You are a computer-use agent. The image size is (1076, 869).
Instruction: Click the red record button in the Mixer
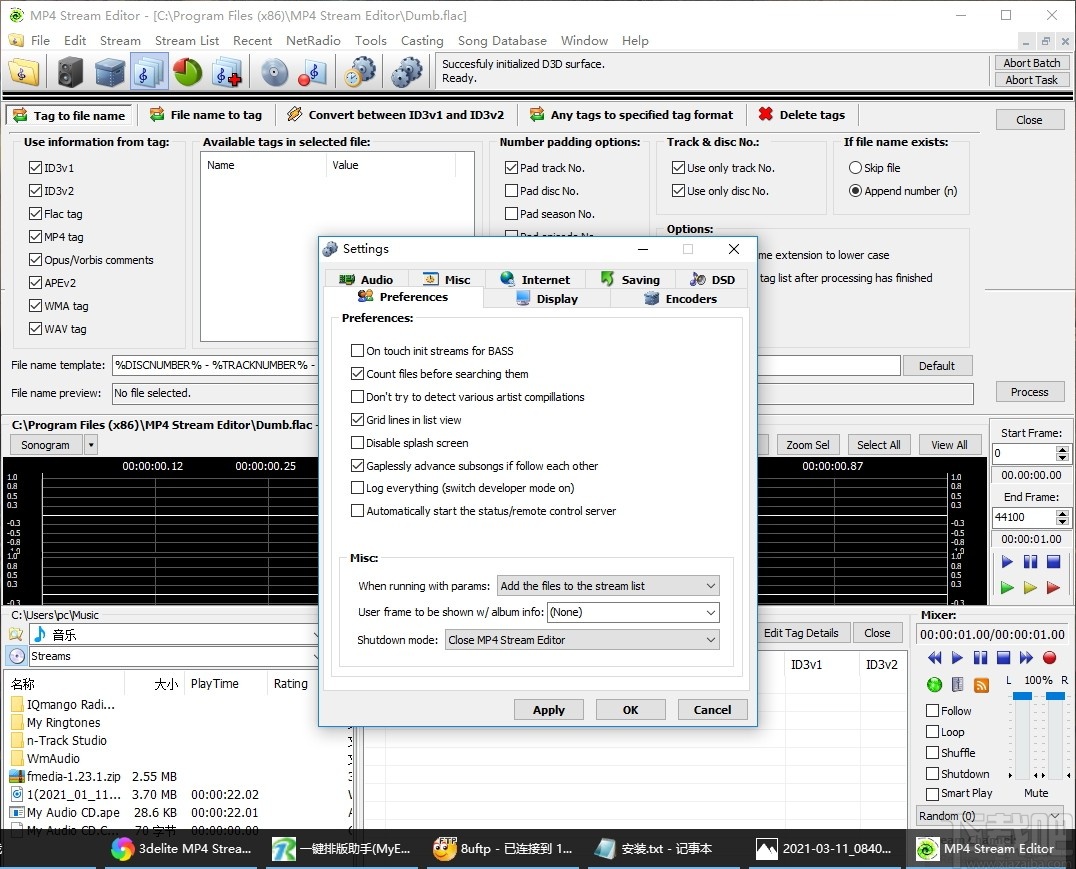(x=1049, y=658)
